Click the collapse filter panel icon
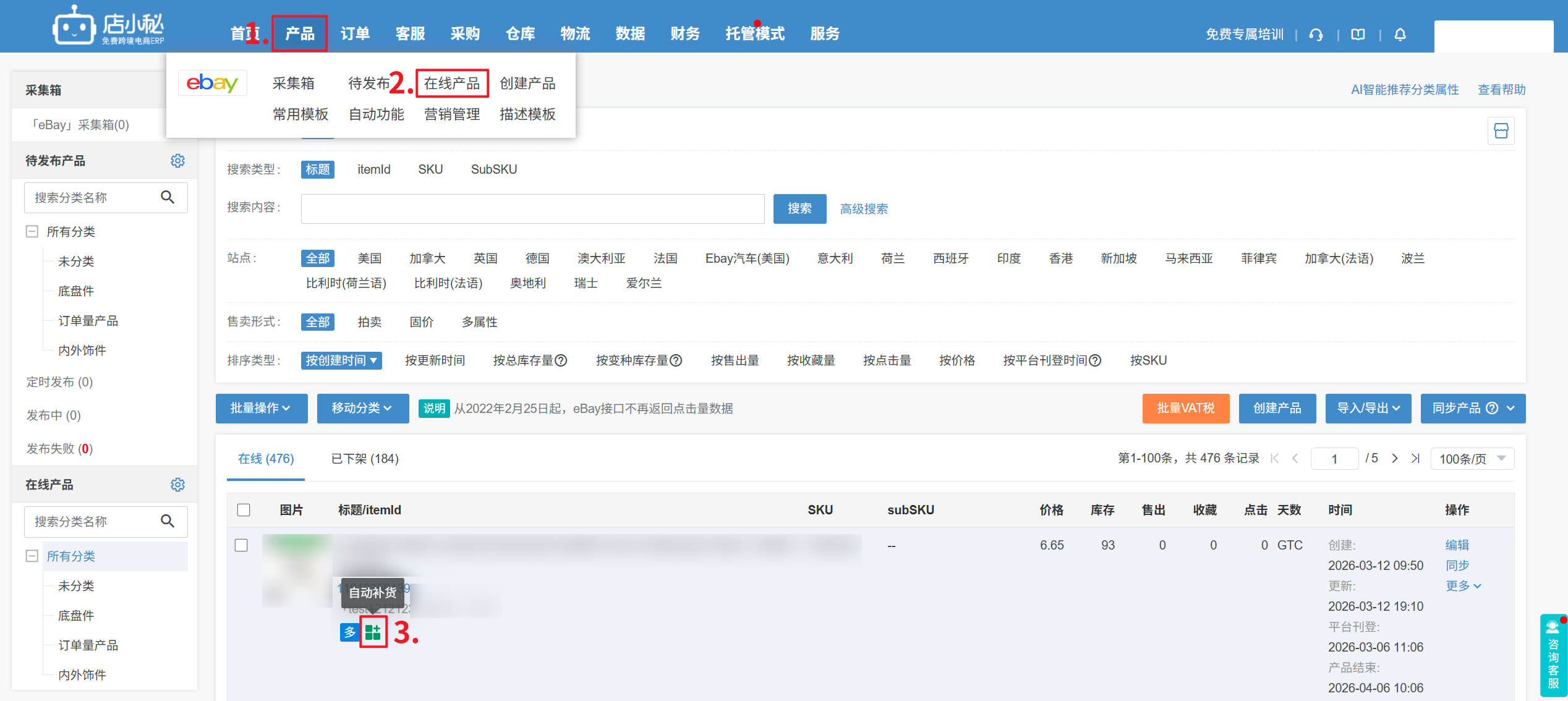This screenshot has width=1568, height=701. [1501, 130]
